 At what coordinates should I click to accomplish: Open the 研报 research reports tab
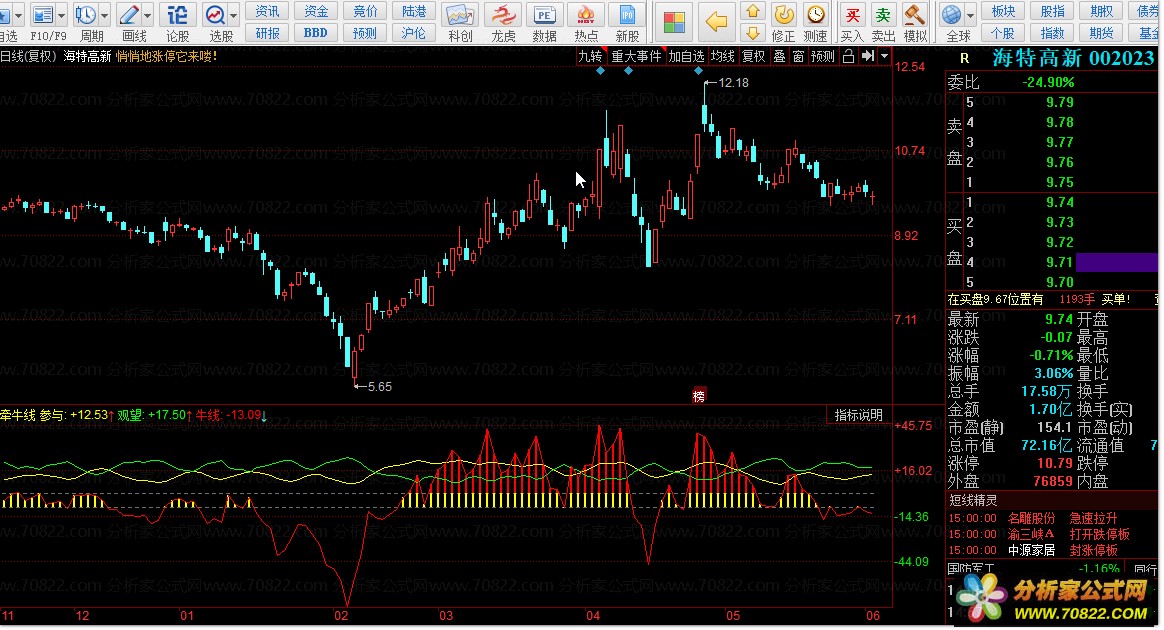pos(267,33)
